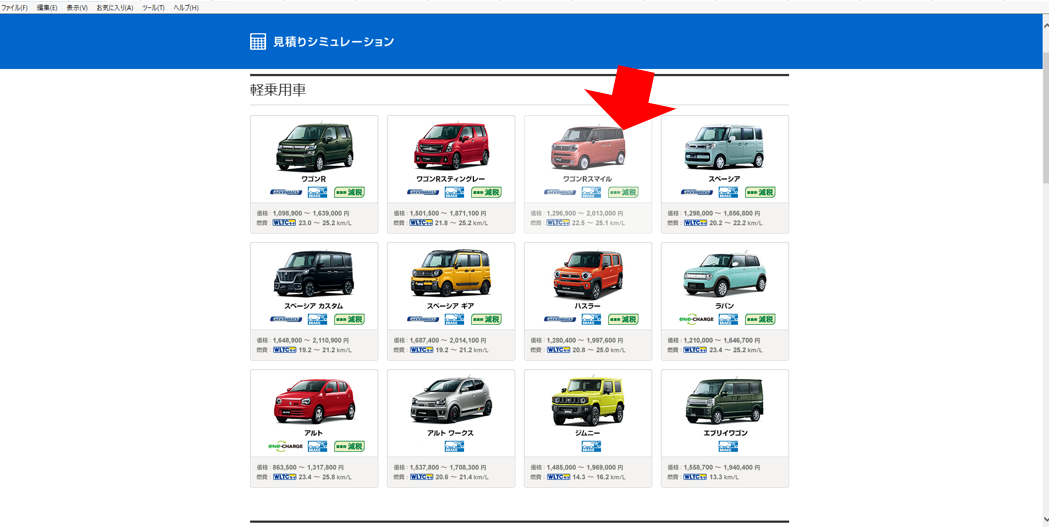The image size is (1049, 527).
Task: Open the ジムニー model name link
Action: click(587, 433)
